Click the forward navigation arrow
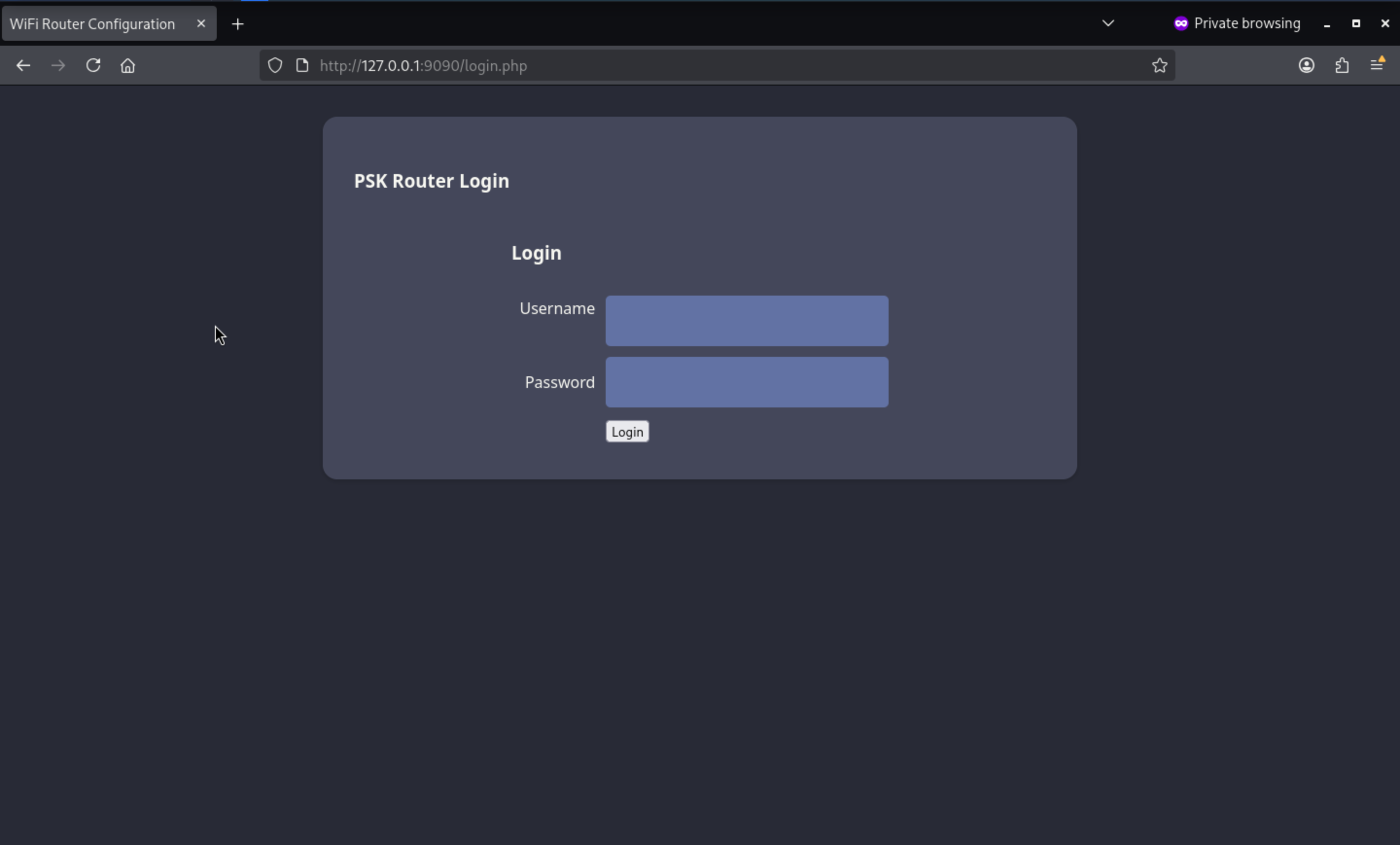Viewport: 1400px width, 845px height. 58,65
